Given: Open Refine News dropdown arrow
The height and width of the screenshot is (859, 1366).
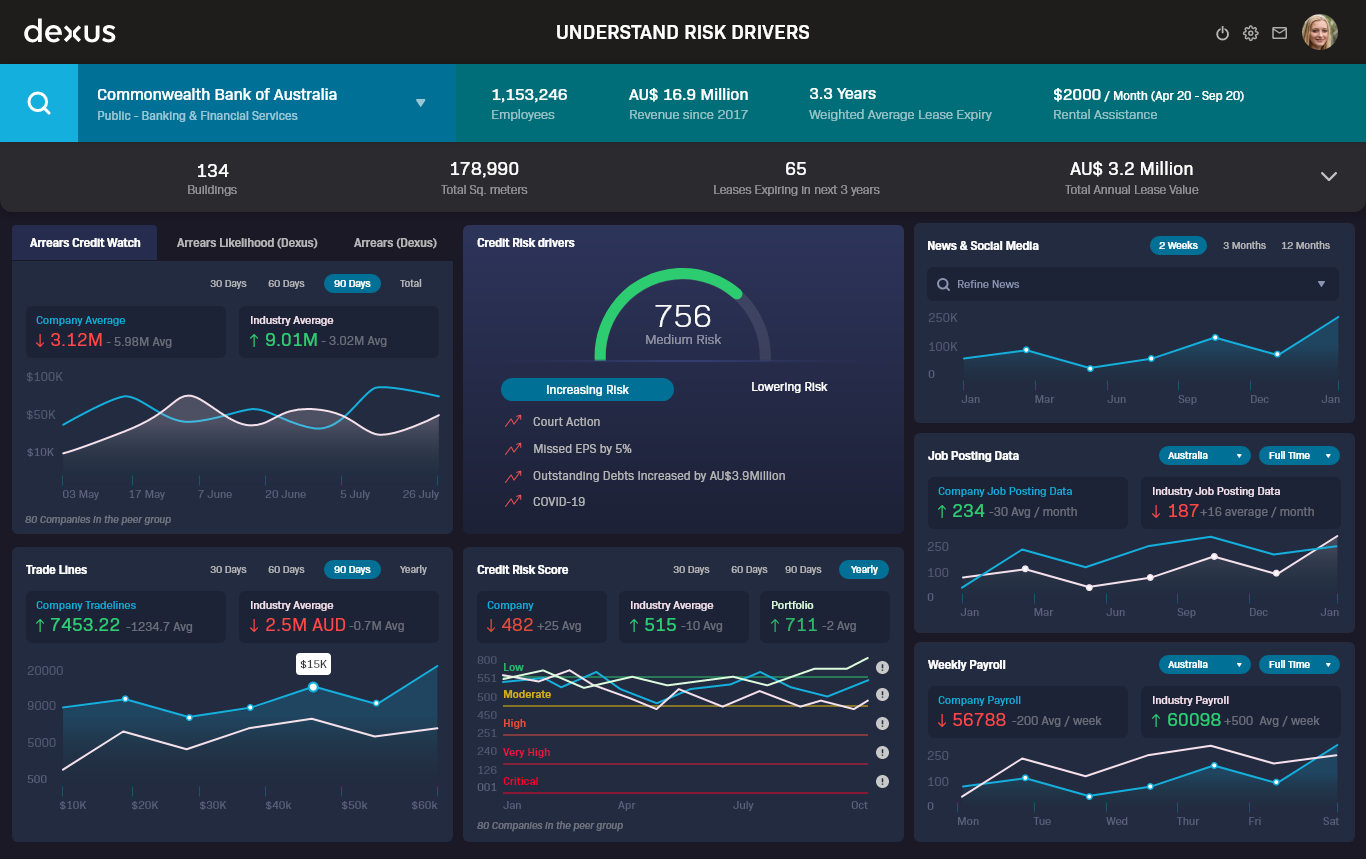Looking at the screenshot, I should click(1321, 284).
